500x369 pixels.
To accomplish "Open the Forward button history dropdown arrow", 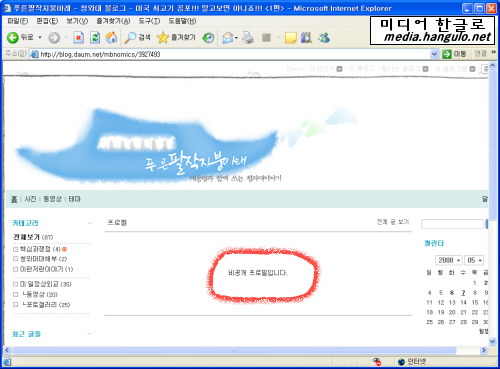I will tap(66, 37).
